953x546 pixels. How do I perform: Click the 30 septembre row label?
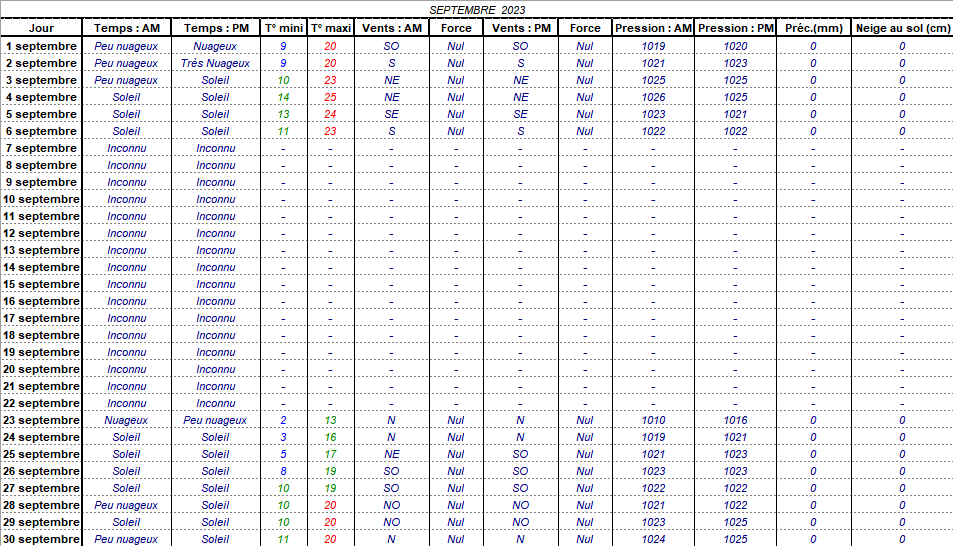click(41, 539)
